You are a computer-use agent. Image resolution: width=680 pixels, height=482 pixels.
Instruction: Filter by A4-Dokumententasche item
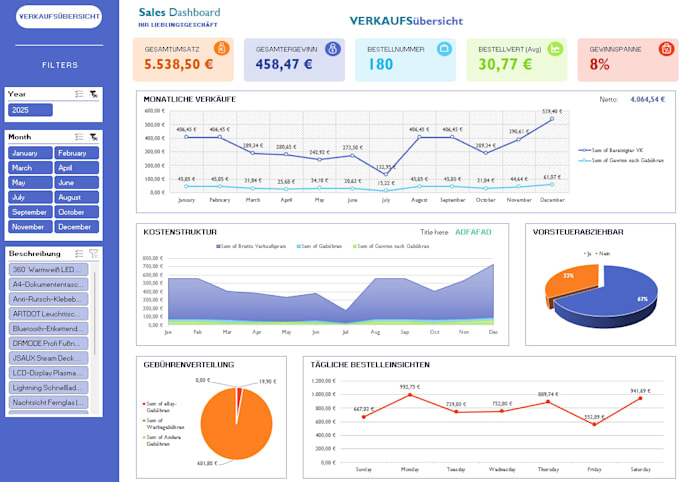point(49,284)
